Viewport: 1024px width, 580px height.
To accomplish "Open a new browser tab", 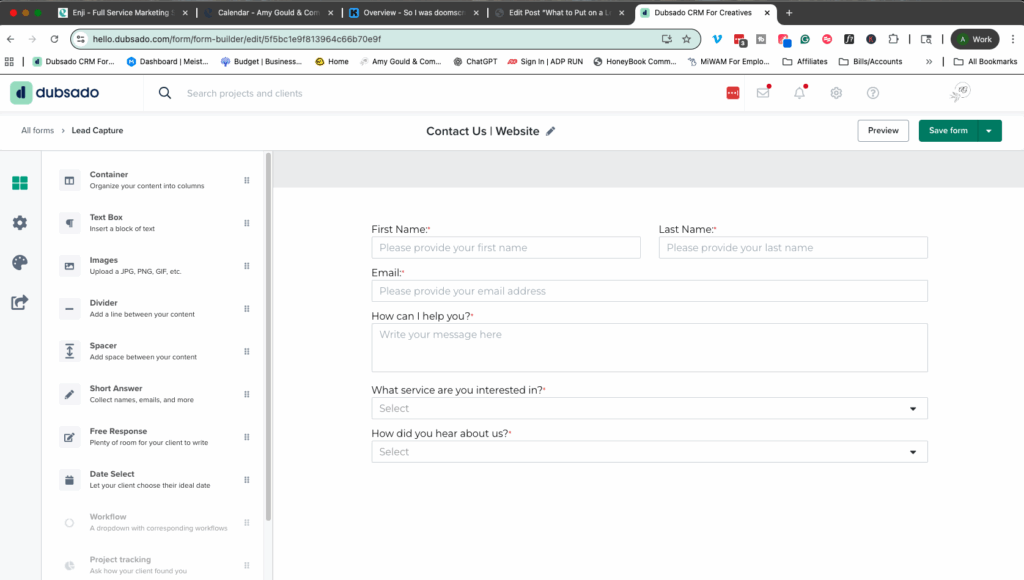I will 789,12.
